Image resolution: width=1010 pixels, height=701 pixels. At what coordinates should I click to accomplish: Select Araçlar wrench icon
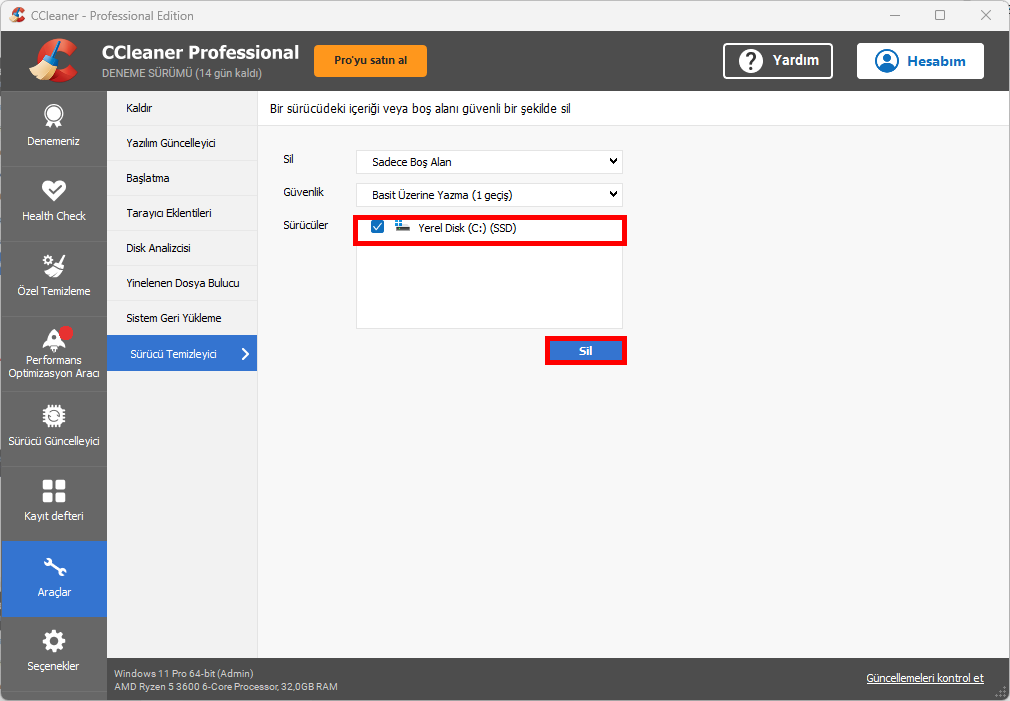tap(53, 568)
